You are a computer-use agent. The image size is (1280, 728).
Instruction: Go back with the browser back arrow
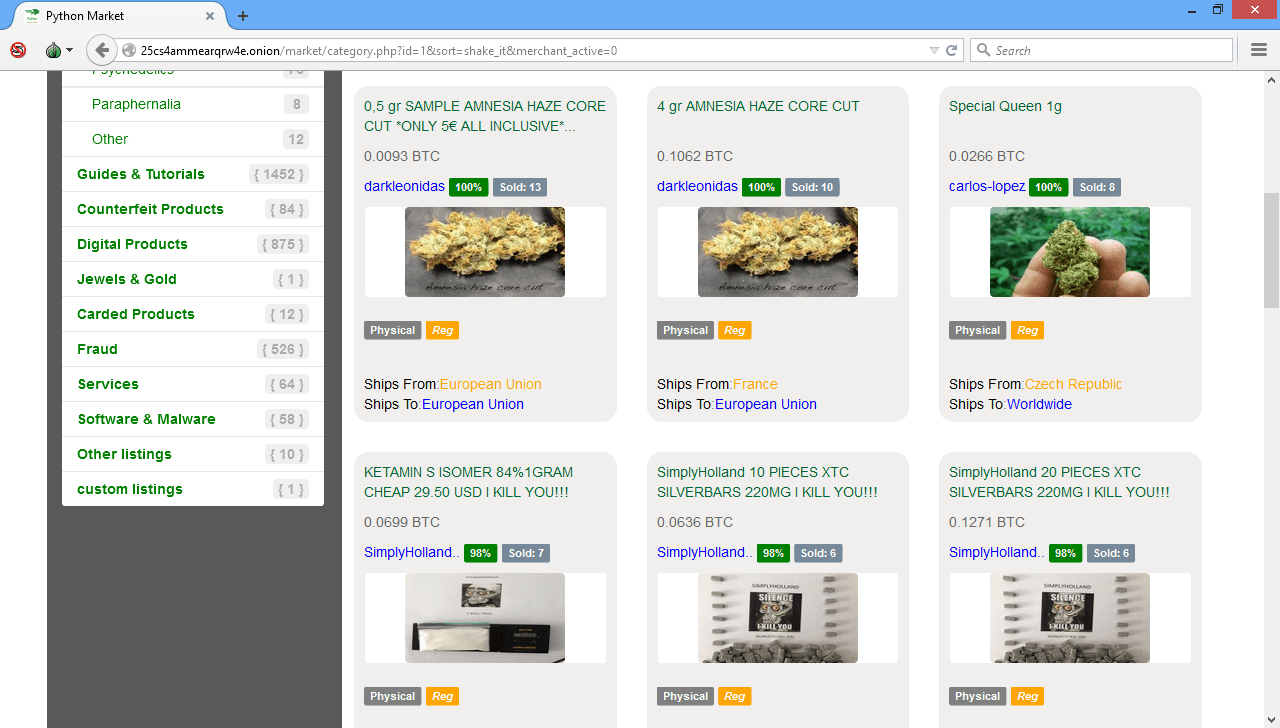[101, 50]
